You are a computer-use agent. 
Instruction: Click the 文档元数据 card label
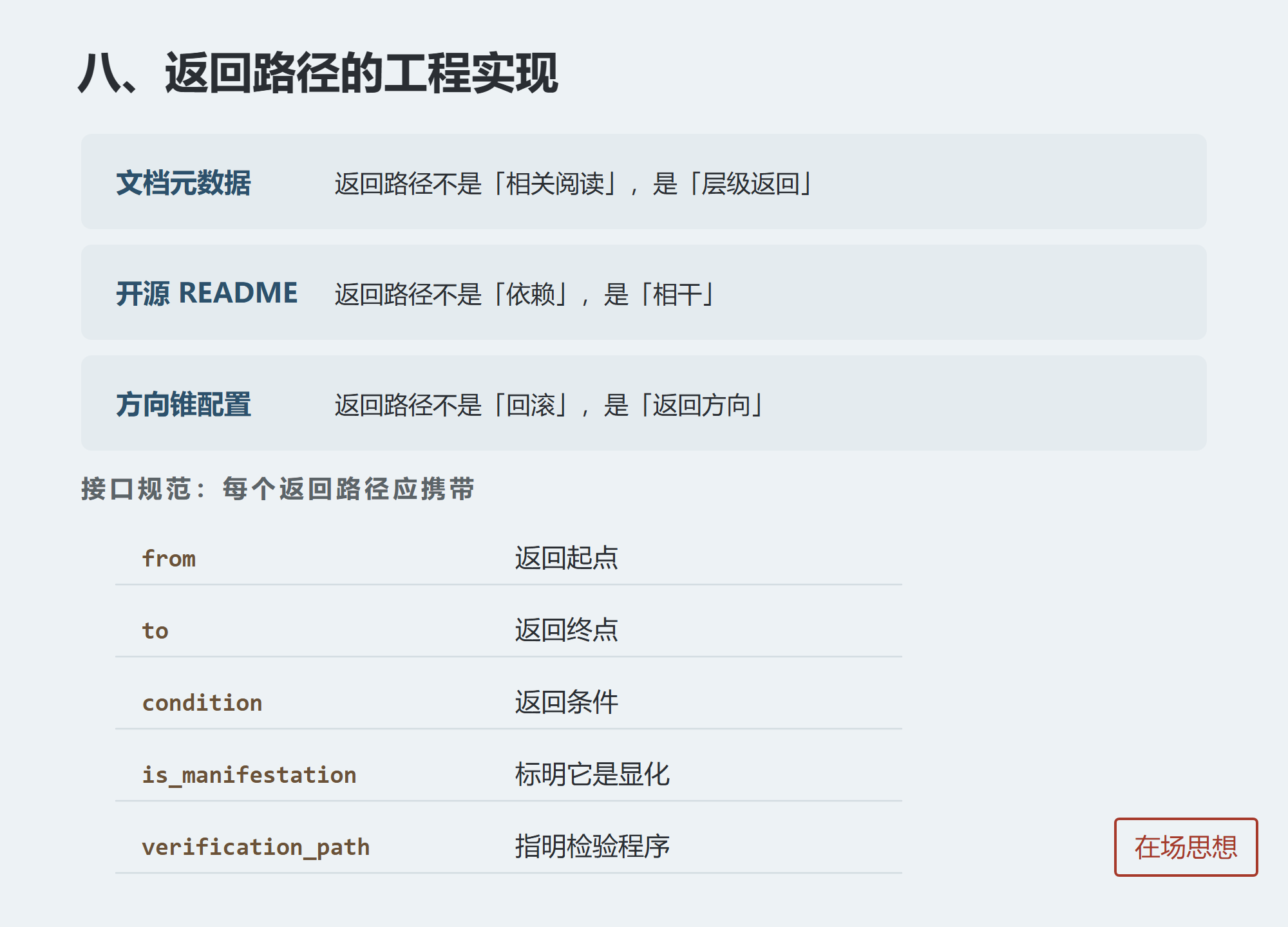[184, 183]
